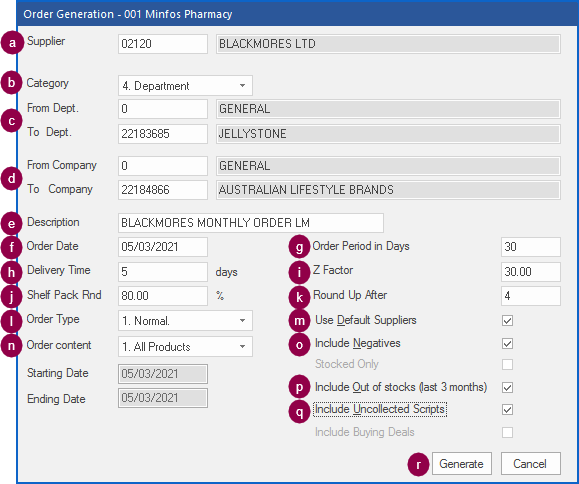Click the Shelf Pack Rnd percentage field
This screenshot has height=484, width=579.
tap(163, 296)
